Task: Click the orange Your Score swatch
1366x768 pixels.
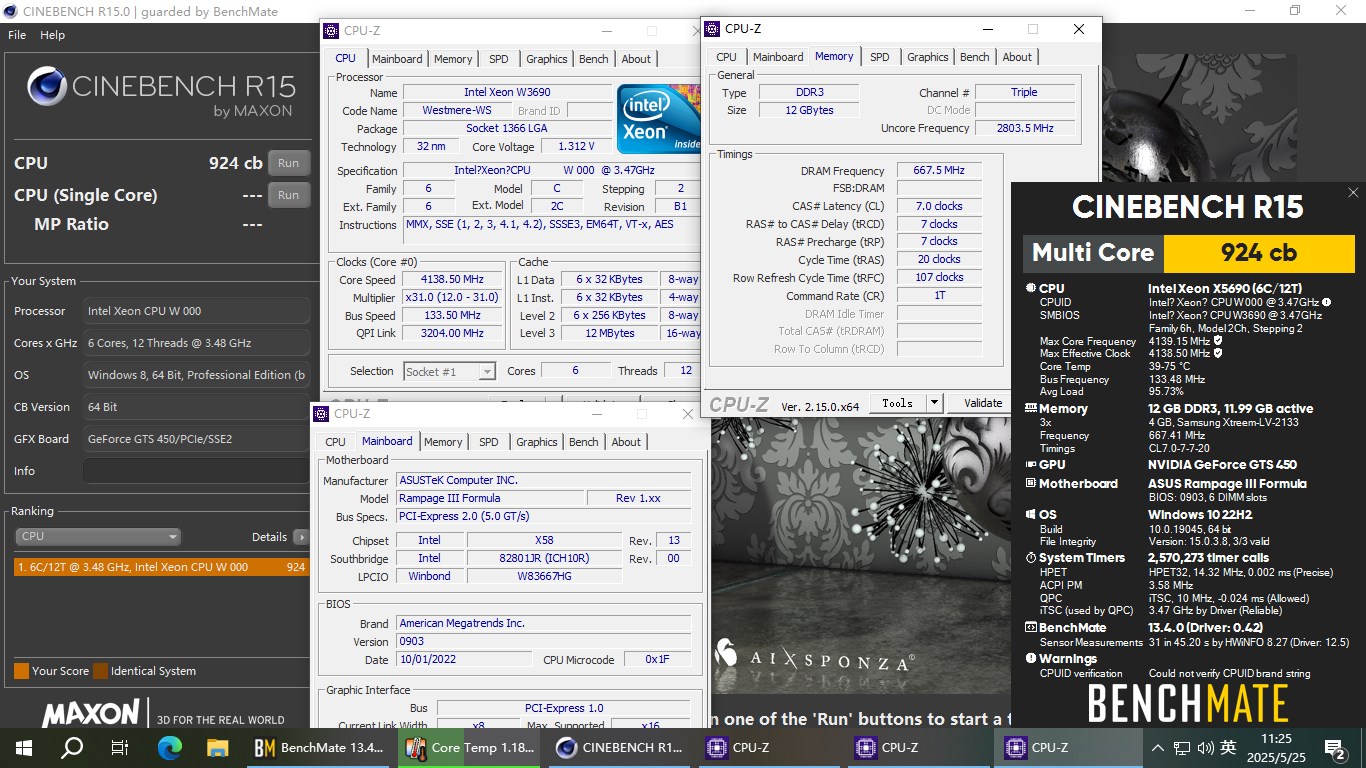Action: [x=21, y=671]
